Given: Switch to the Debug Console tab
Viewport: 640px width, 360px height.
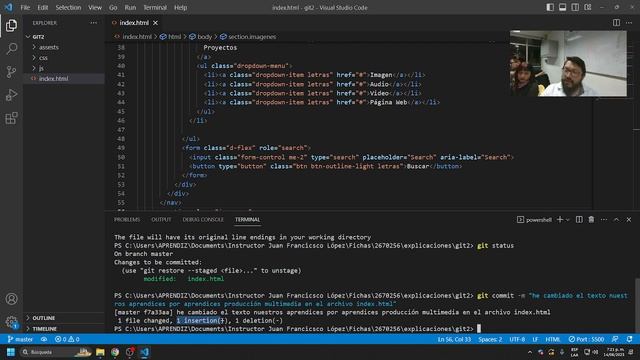Looking at the screenshot, I should coord(203,220).
